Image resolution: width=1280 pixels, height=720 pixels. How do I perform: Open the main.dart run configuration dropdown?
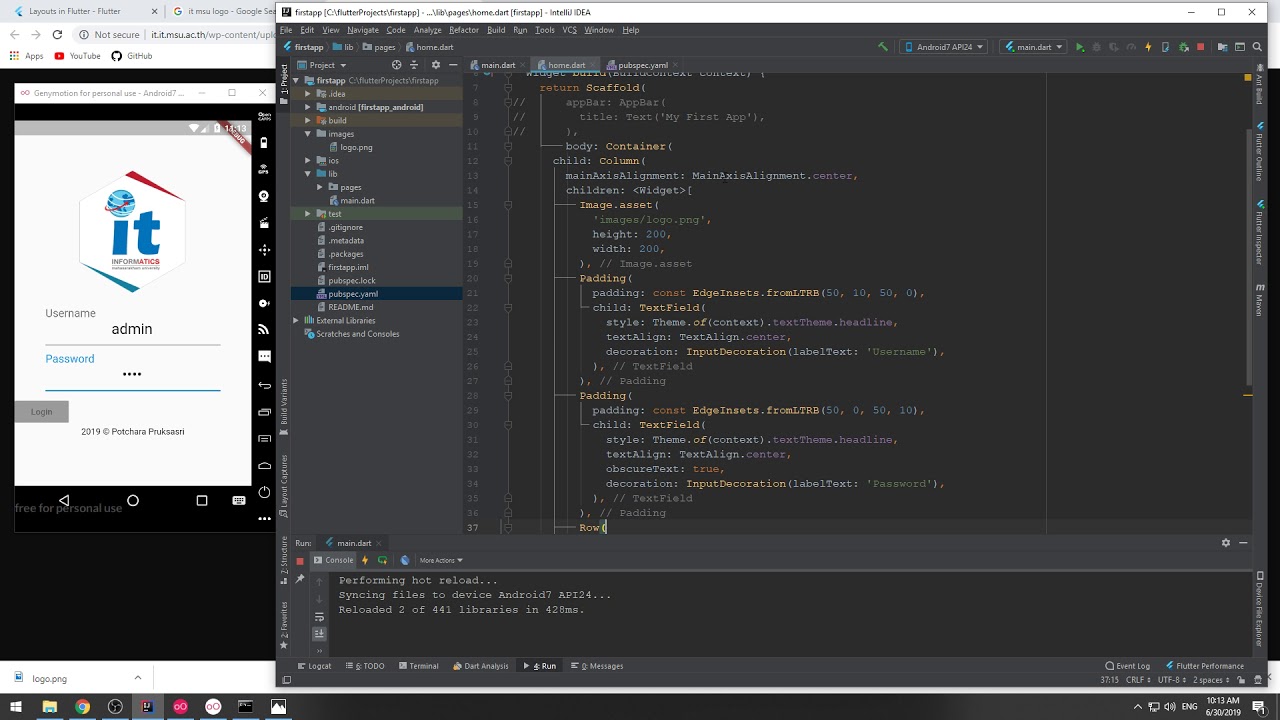pyautogui.click(x=1033, y=47)
